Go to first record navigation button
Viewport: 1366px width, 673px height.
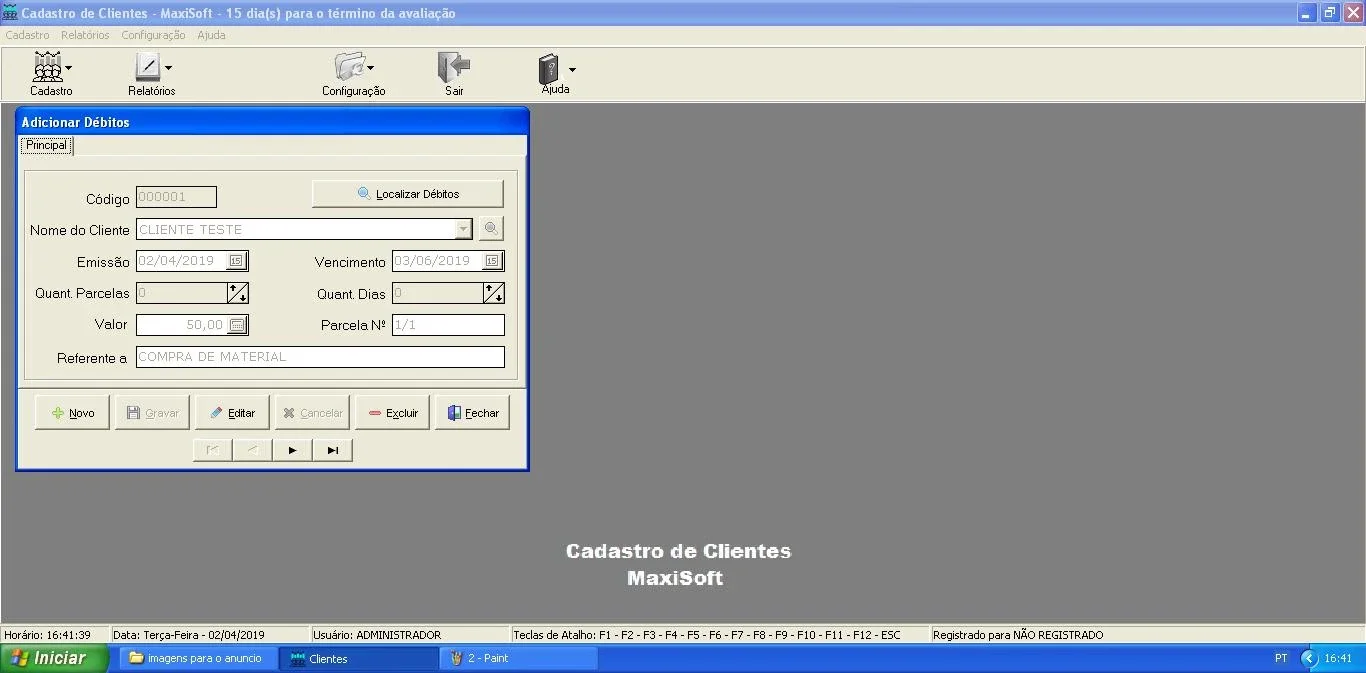coord(212,450)
